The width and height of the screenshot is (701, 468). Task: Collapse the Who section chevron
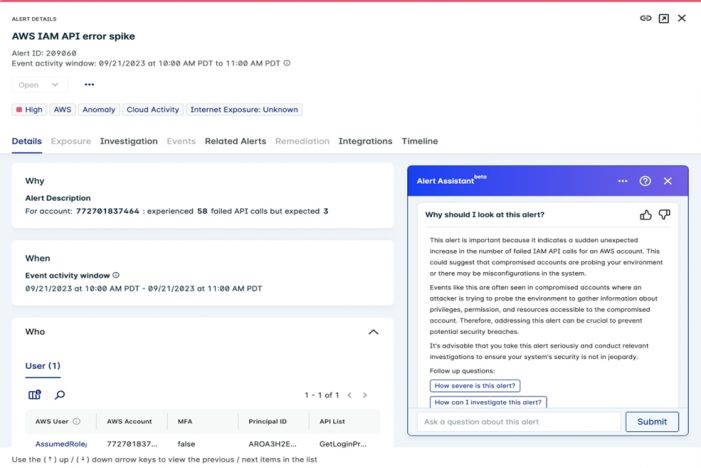373,332
